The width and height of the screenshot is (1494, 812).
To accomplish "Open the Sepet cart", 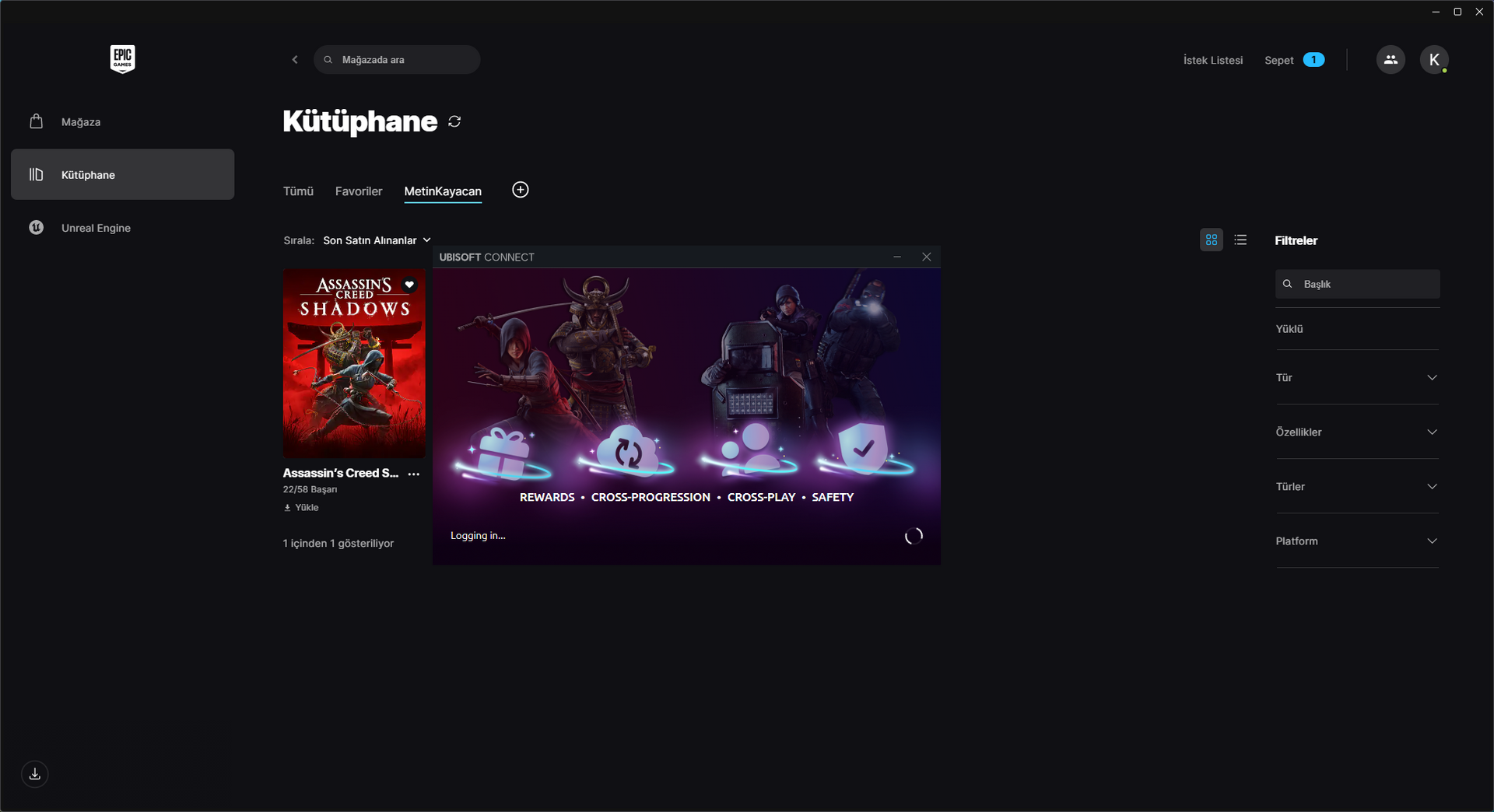I will pos(1279,60).
